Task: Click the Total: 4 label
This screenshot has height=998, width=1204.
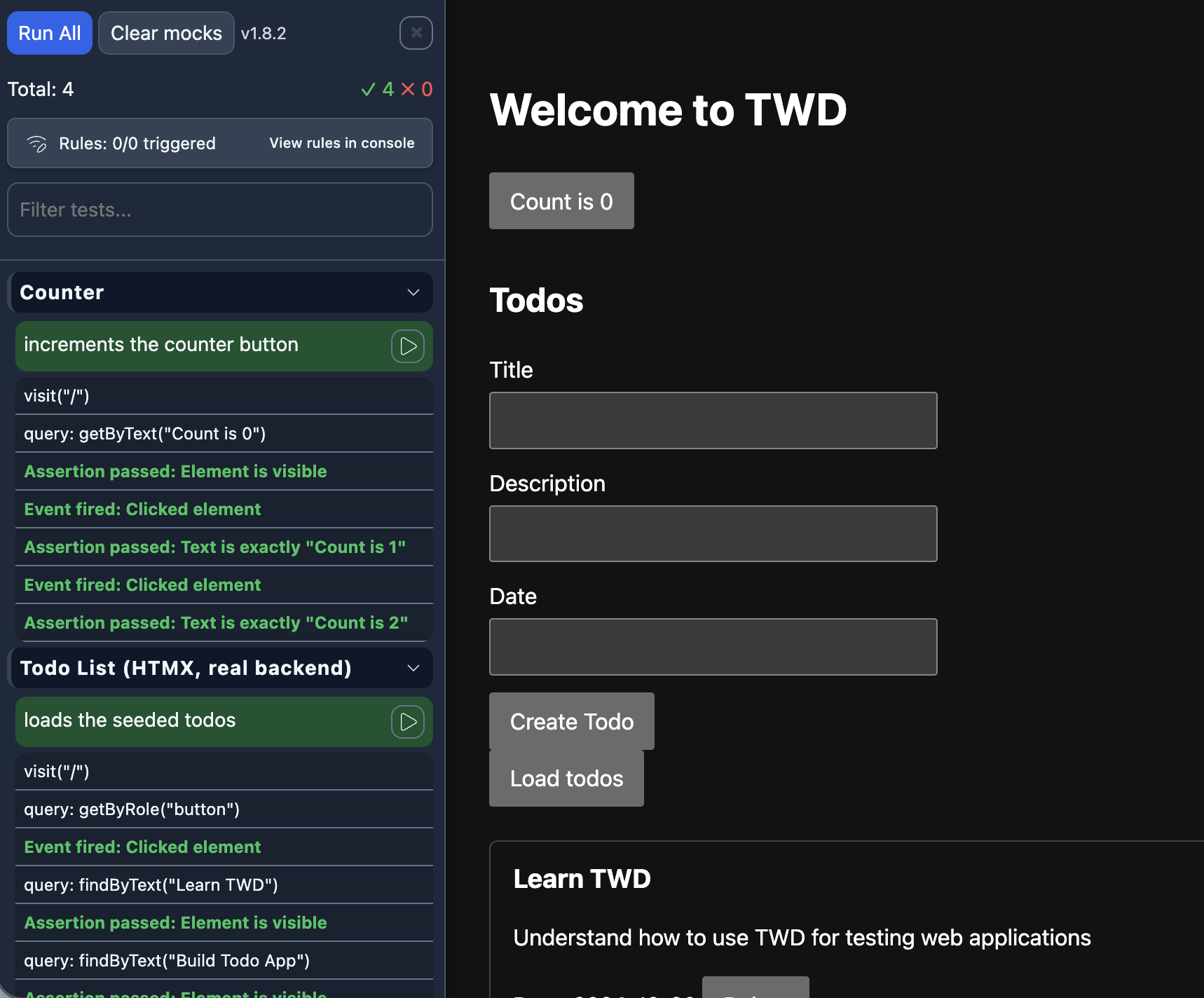Action: [40, 89]
